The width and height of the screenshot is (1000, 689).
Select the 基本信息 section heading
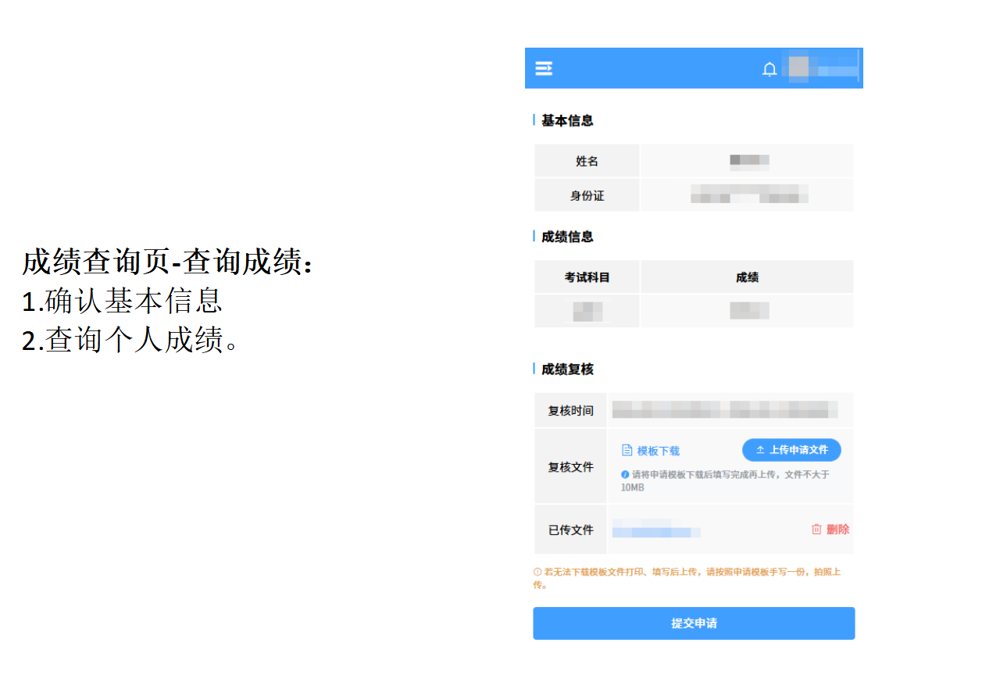(567, 121)
